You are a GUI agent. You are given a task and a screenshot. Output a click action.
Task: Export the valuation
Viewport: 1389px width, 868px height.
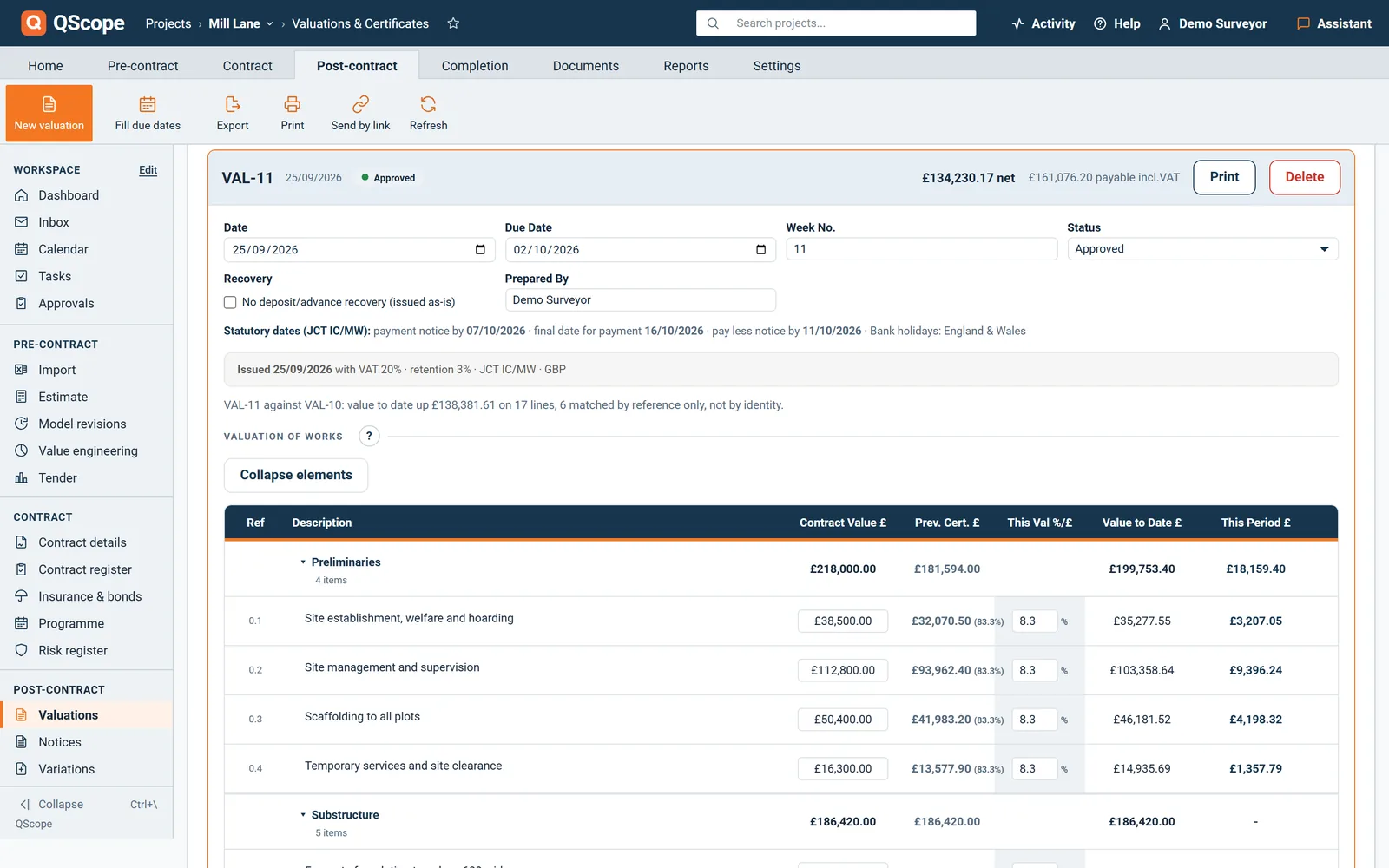[233, 113]
